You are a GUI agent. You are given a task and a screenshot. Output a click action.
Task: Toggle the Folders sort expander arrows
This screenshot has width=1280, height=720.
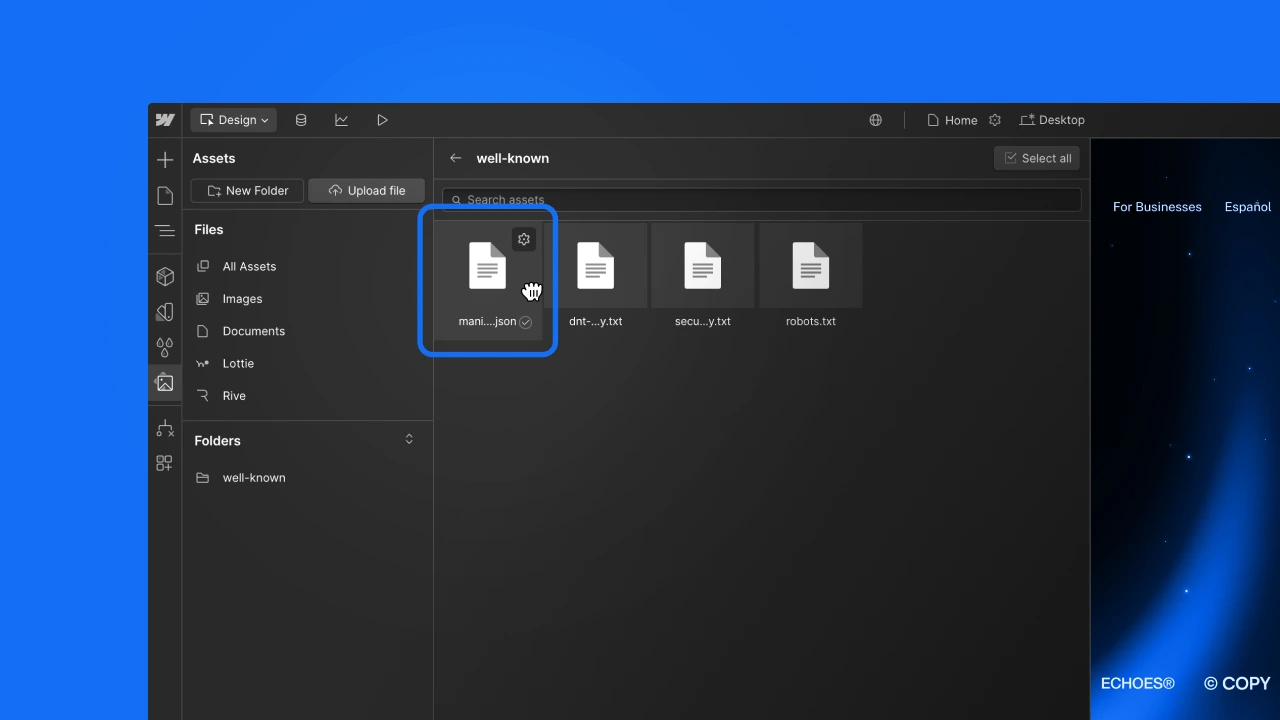pos(409,440)
